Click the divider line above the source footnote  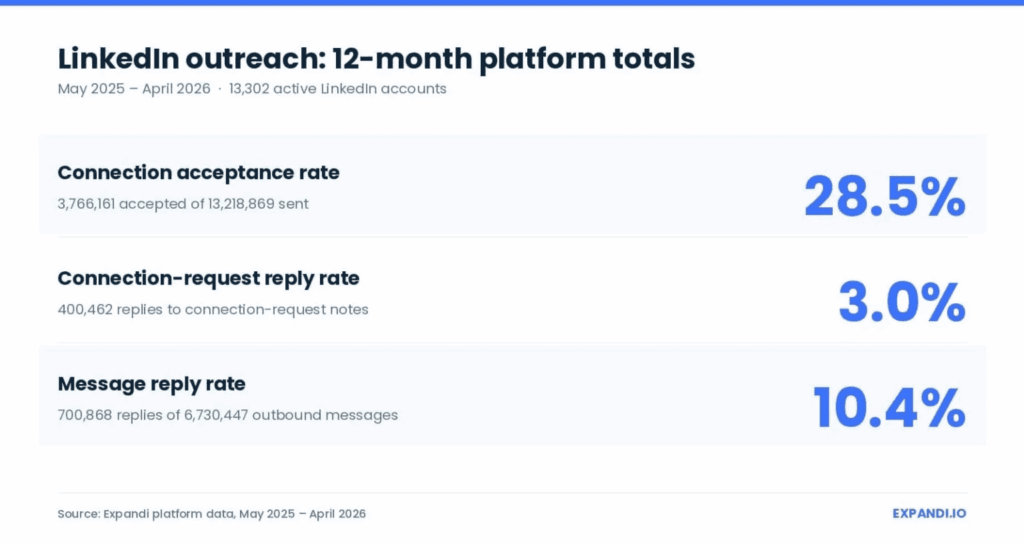[512, 493]
